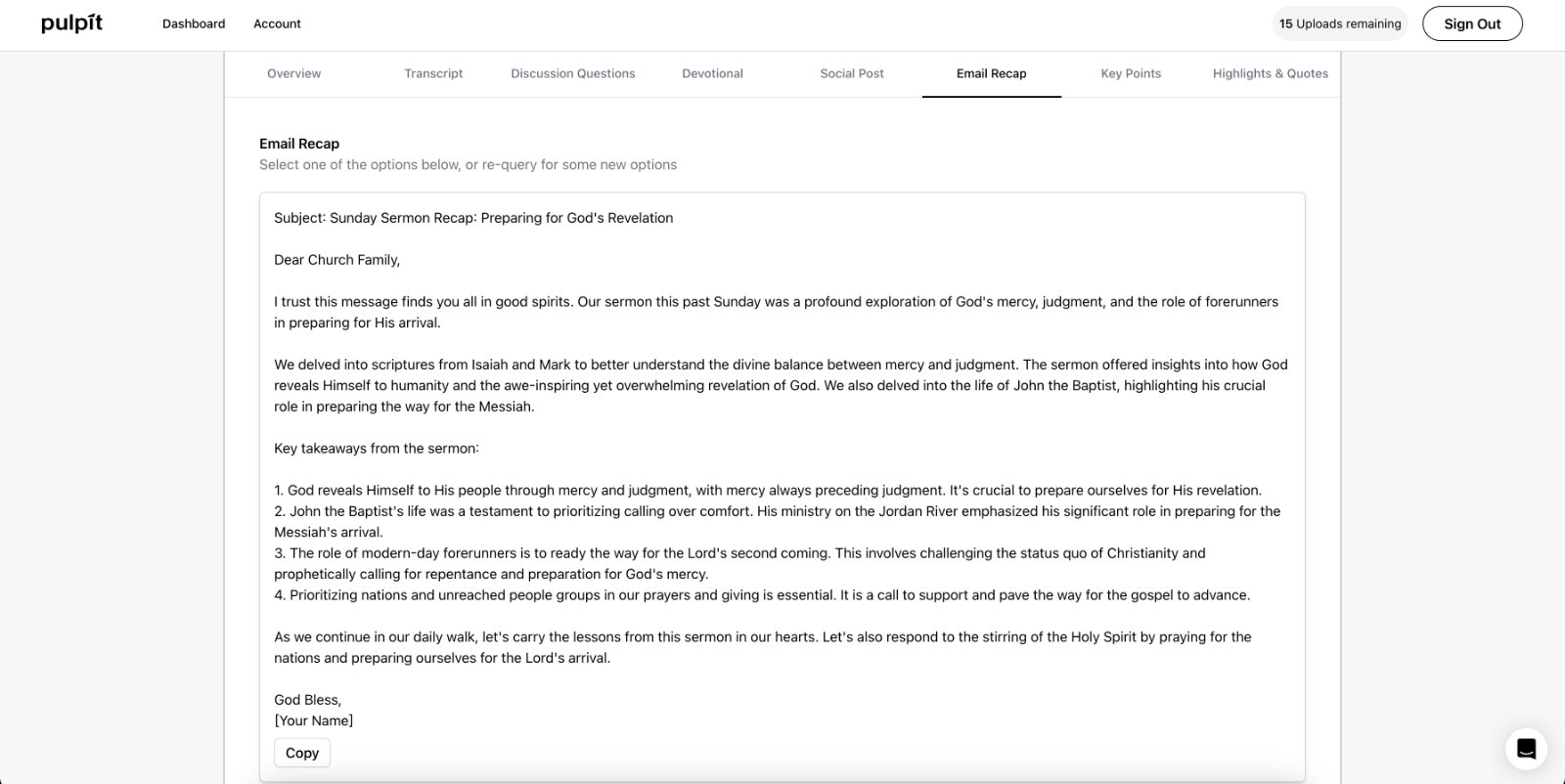Click the Dear Church Family greeting
Viewport: 1565px width, 784px height.
tap(336, 260)
